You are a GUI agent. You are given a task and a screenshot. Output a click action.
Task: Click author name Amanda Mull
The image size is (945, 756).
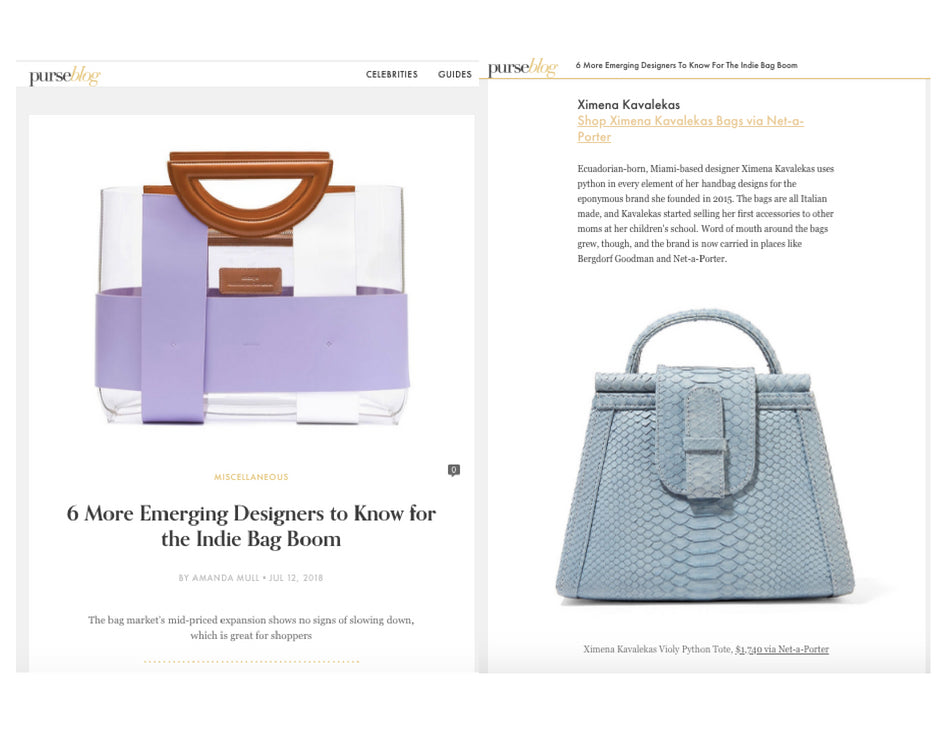tap(225, 578)
